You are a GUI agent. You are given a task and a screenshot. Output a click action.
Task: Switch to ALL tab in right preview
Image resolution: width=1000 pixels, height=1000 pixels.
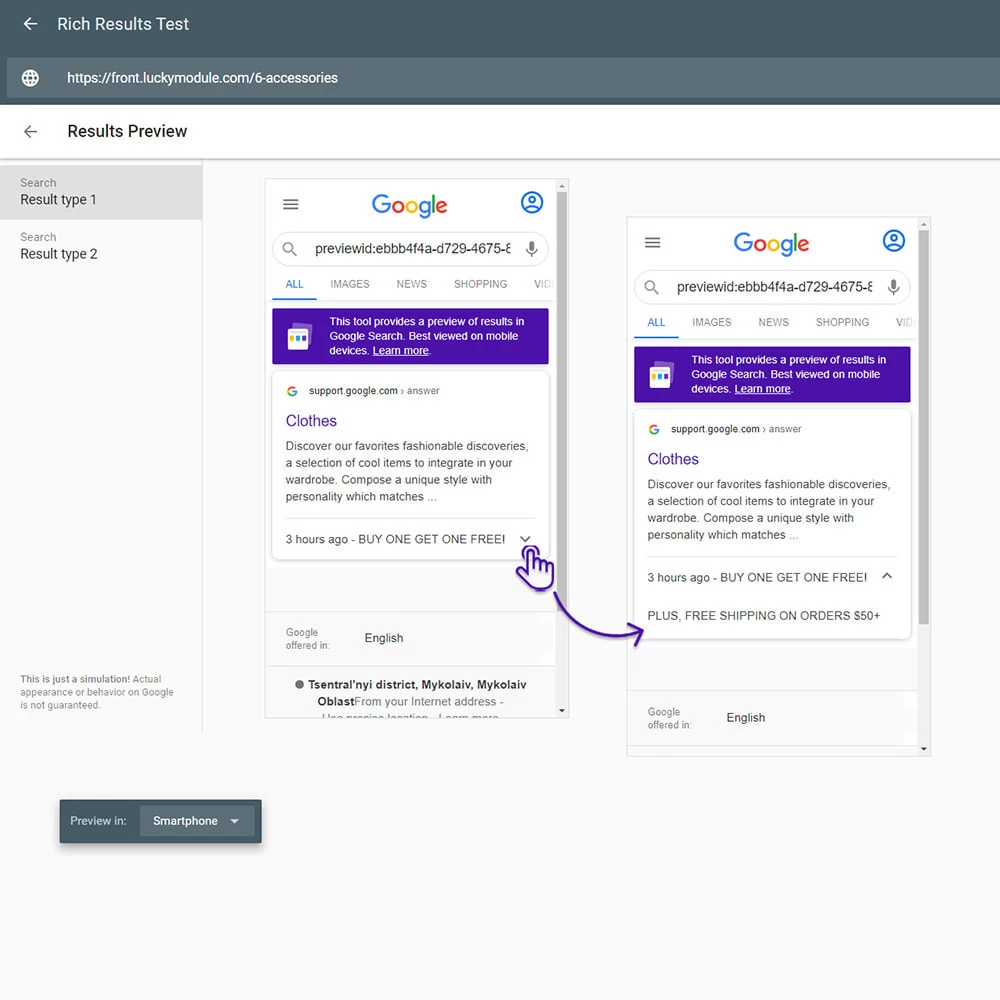[656, 323]
